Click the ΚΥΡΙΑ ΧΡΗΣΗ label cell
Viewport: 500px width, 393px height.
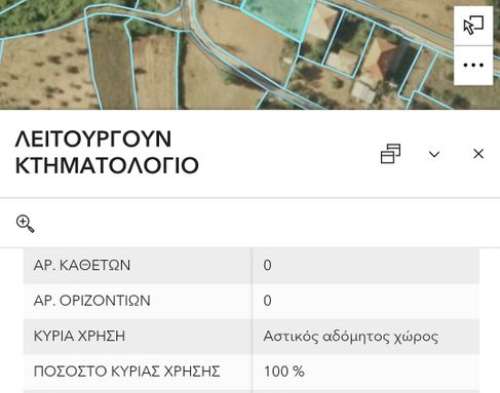138,336
